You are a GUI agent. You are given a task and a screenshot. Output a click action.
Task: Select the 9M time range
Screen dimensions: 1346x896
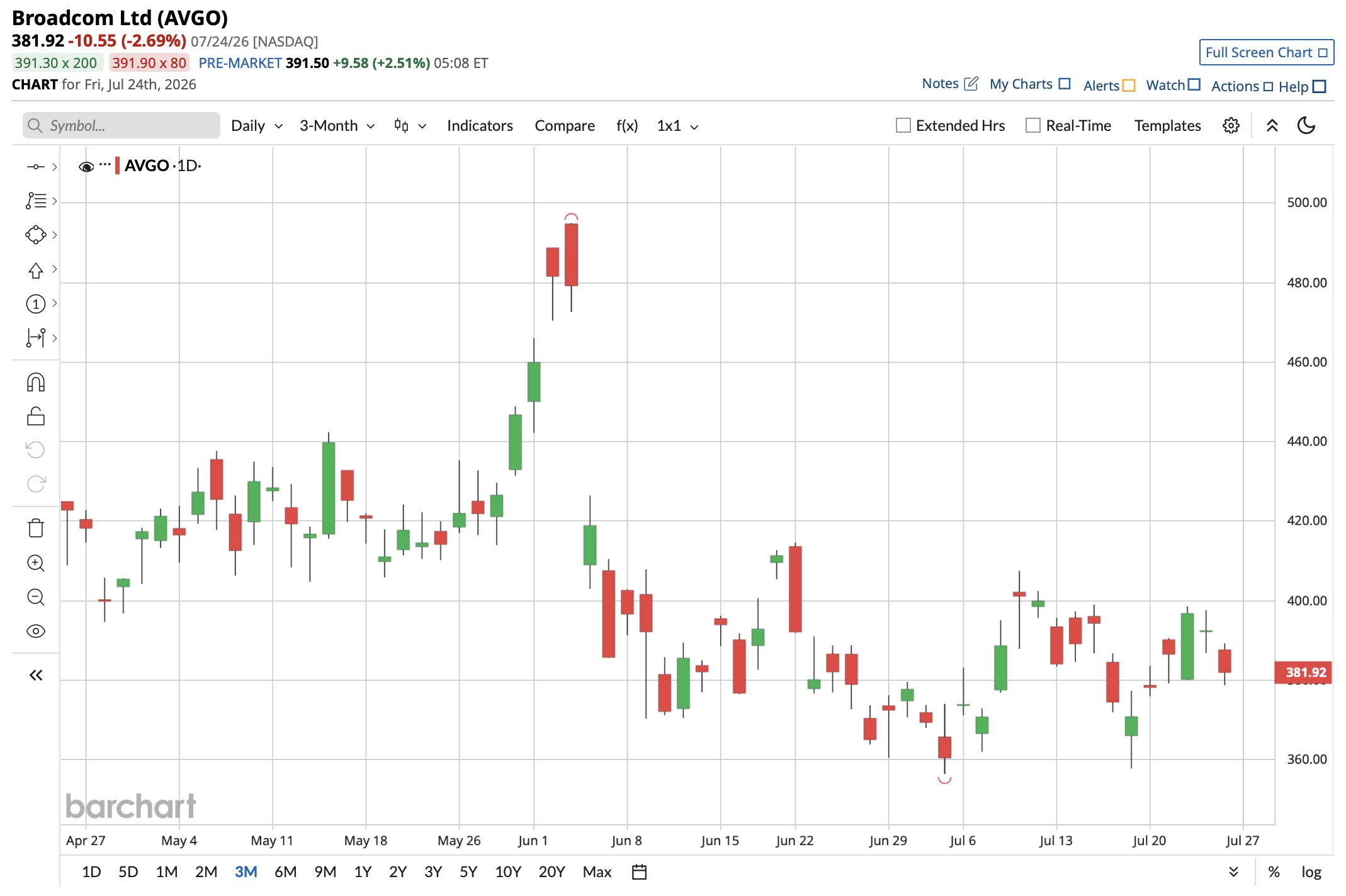coord(325,871)
